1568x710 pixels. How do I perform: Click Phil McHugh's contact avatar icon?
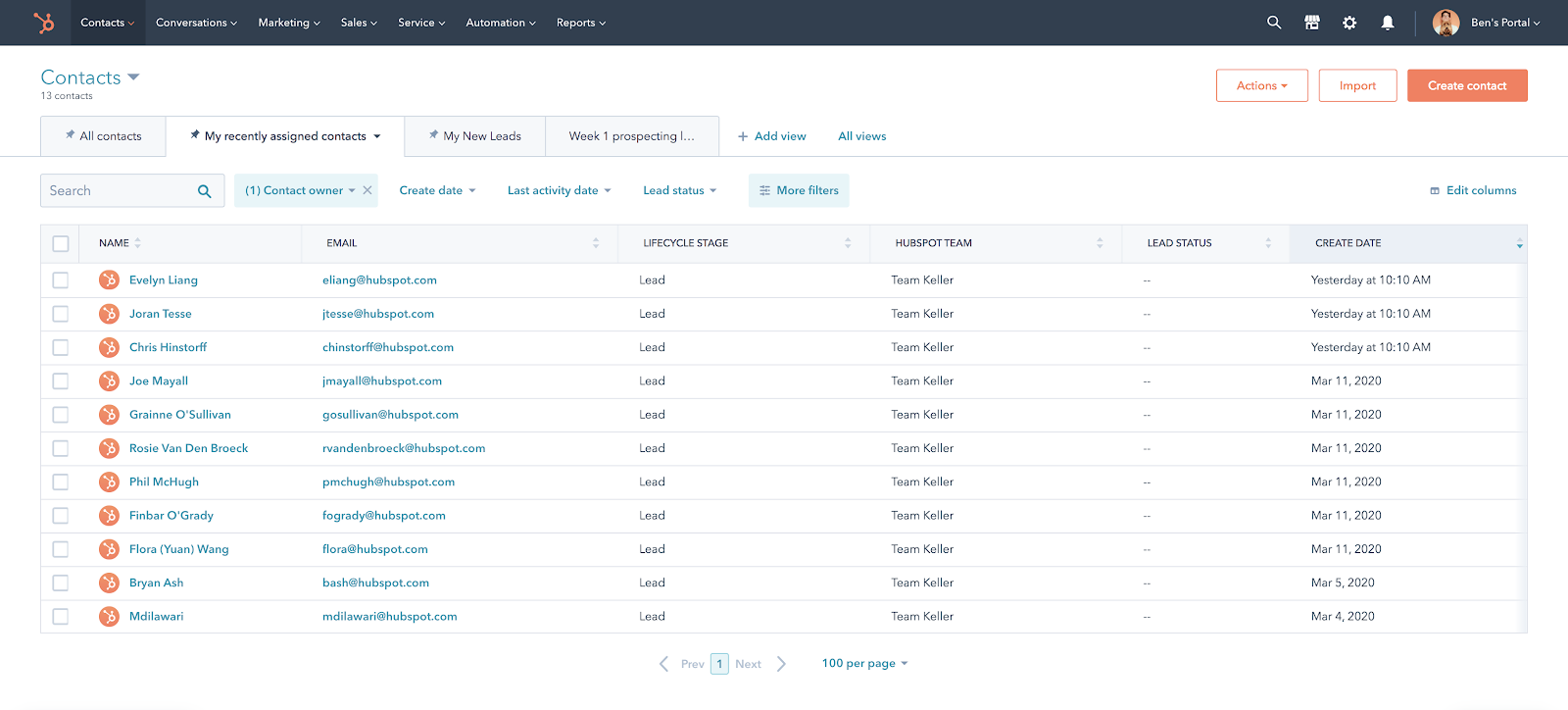click(x=109, y=482)
